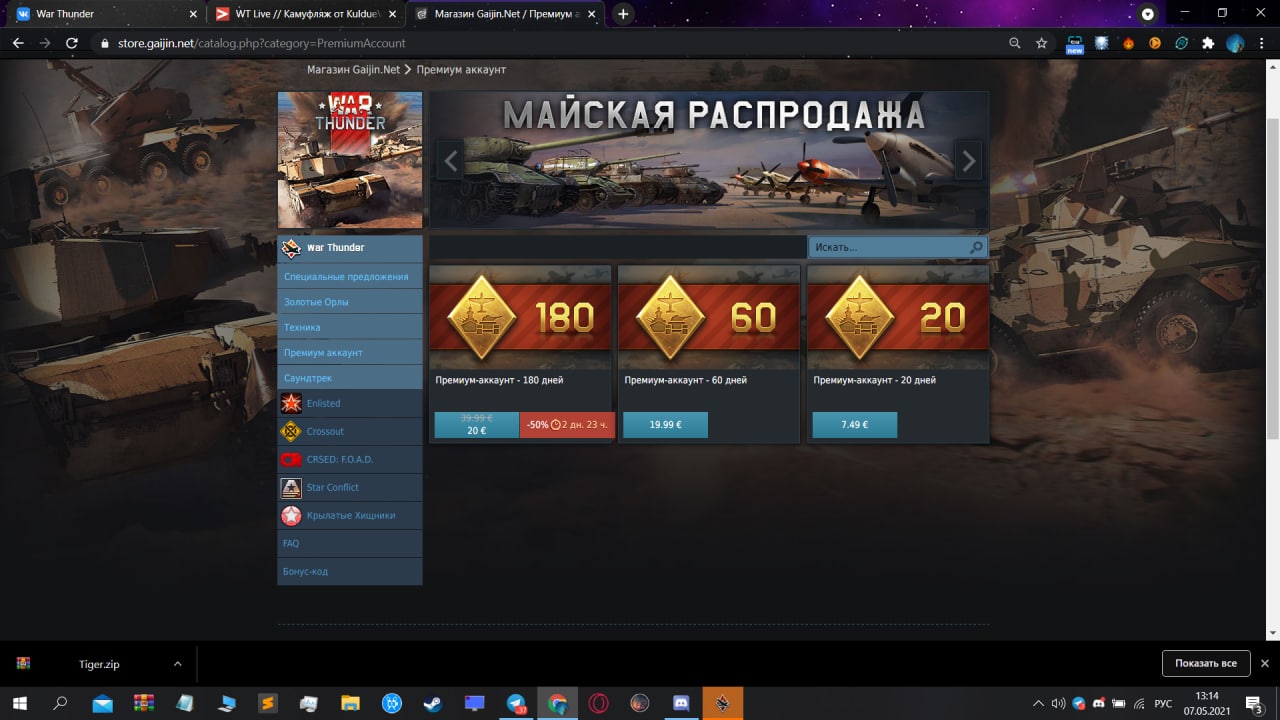Click the -50% discount timer badge
Image resolution: width=1280 pixels, height=720 pixels.
(567, 425)
